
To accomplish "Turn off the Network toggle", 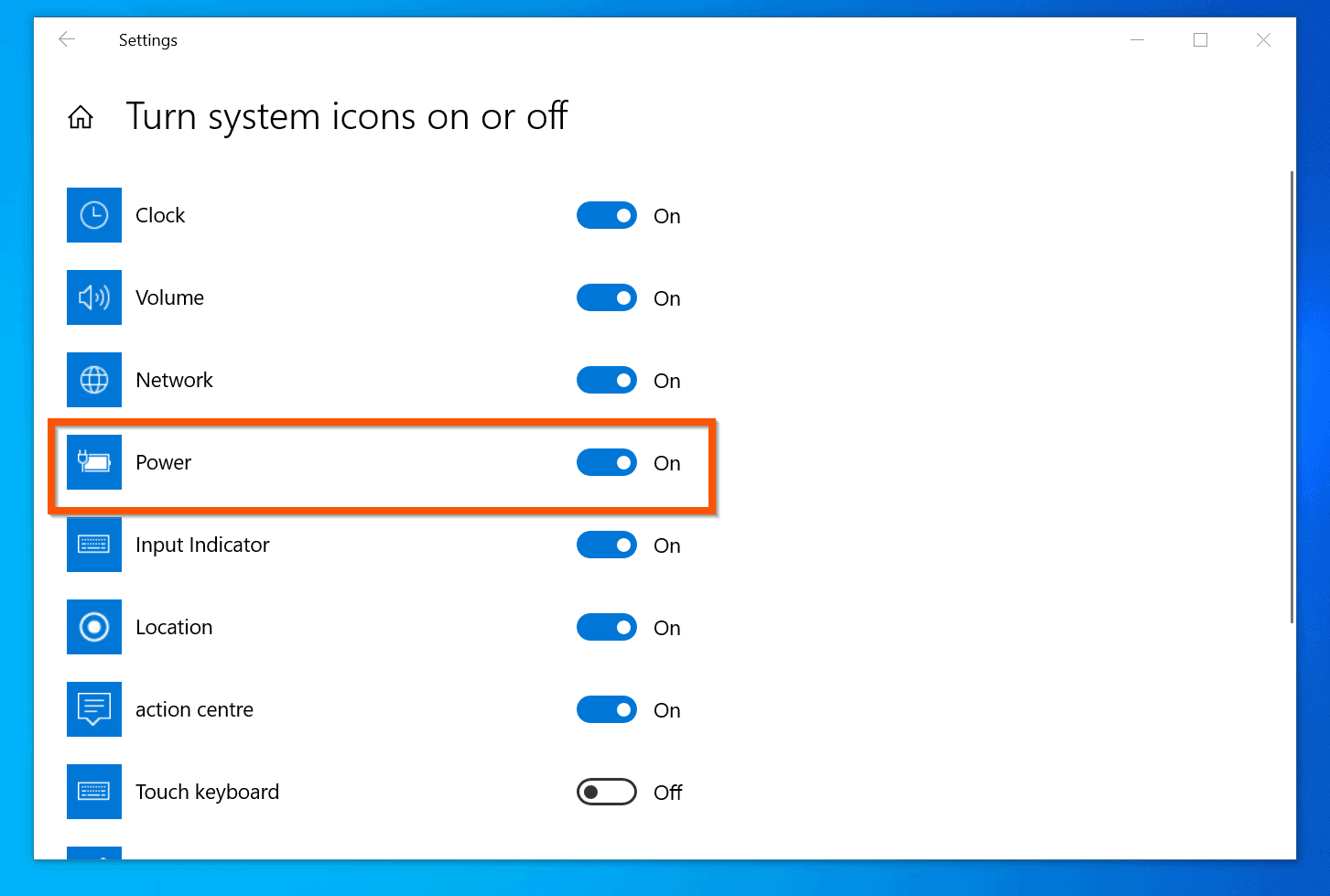I will click(x=606, y=380).
